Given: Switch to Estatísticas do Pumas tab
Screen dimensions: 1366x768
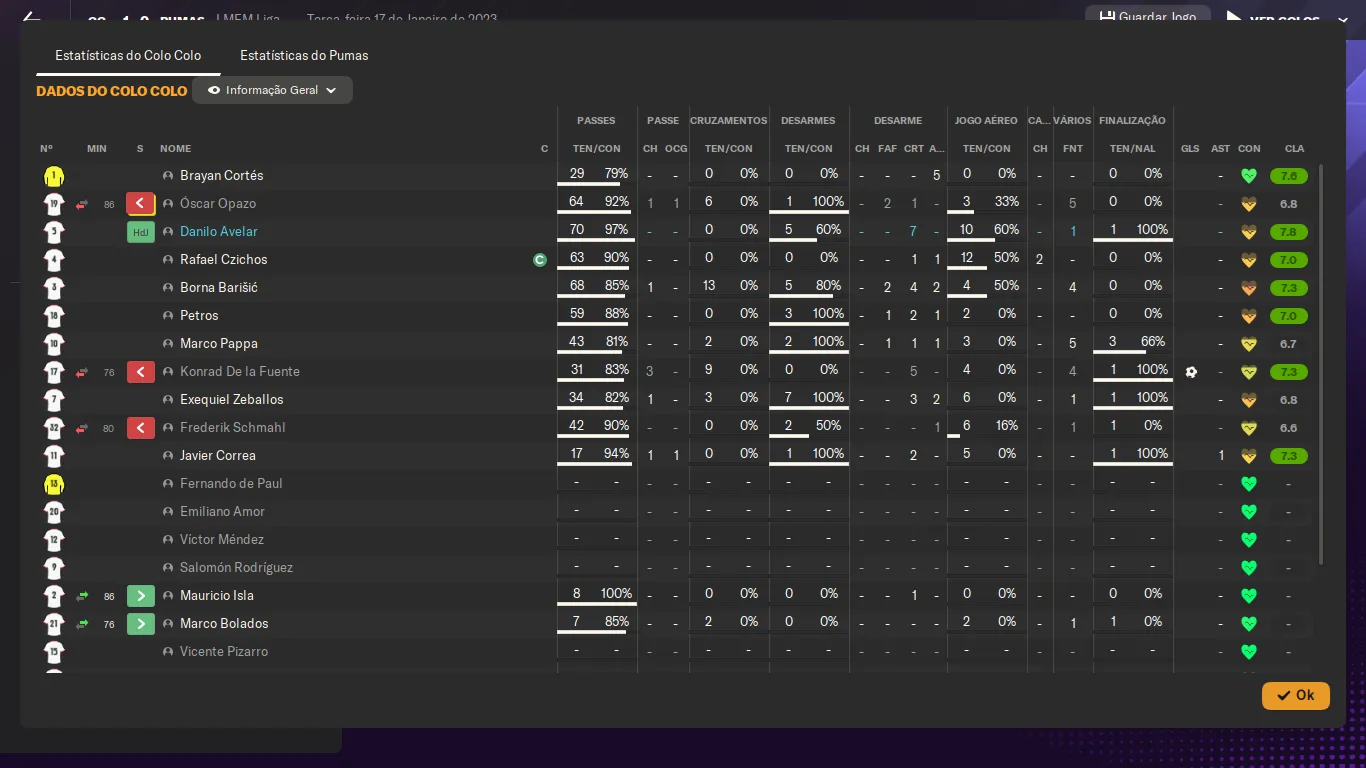Looking at the screenshot, I should 304,55.
